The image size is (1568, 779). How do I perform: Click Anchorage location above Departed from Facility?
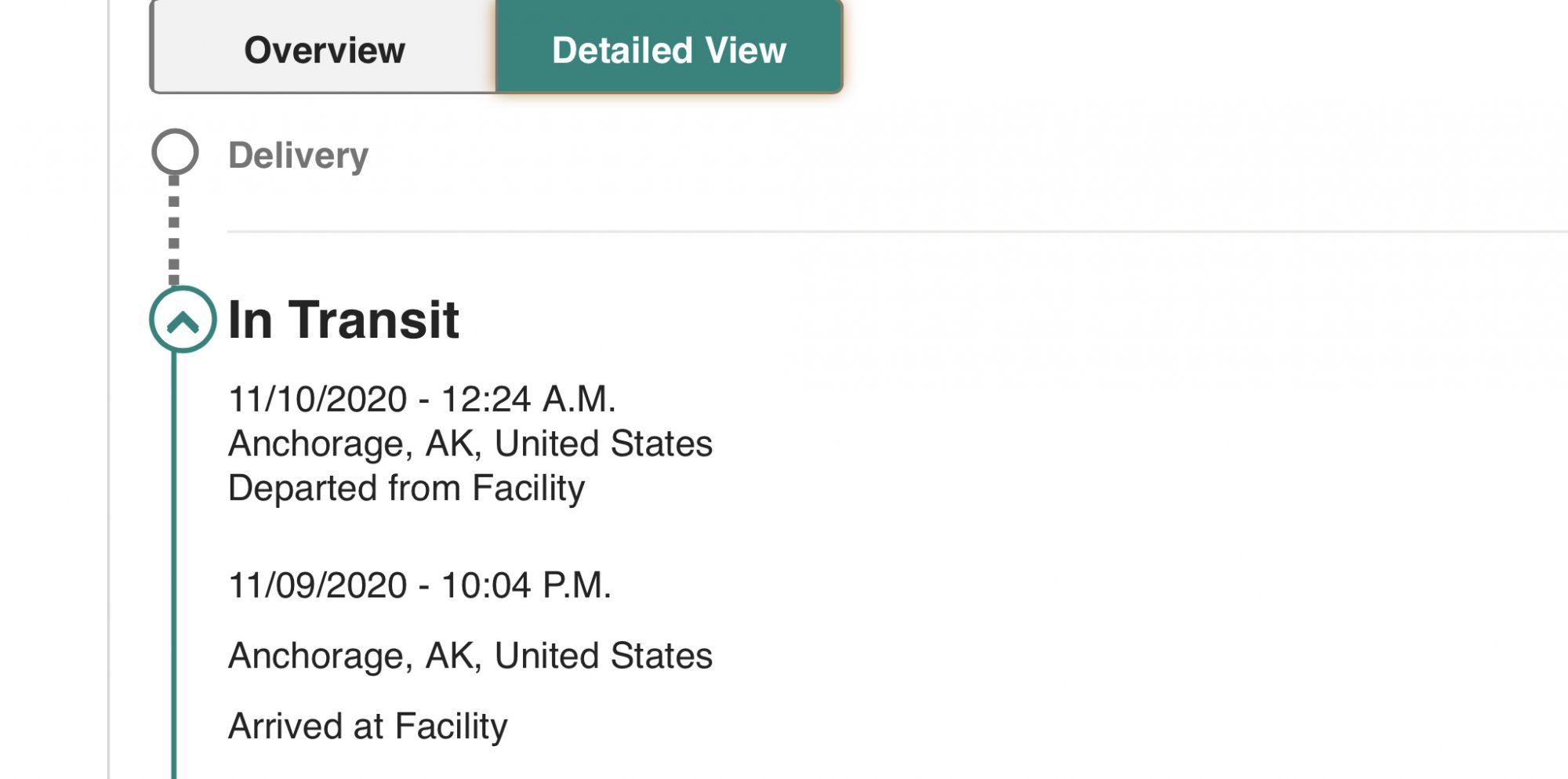(x=317, y=444)
